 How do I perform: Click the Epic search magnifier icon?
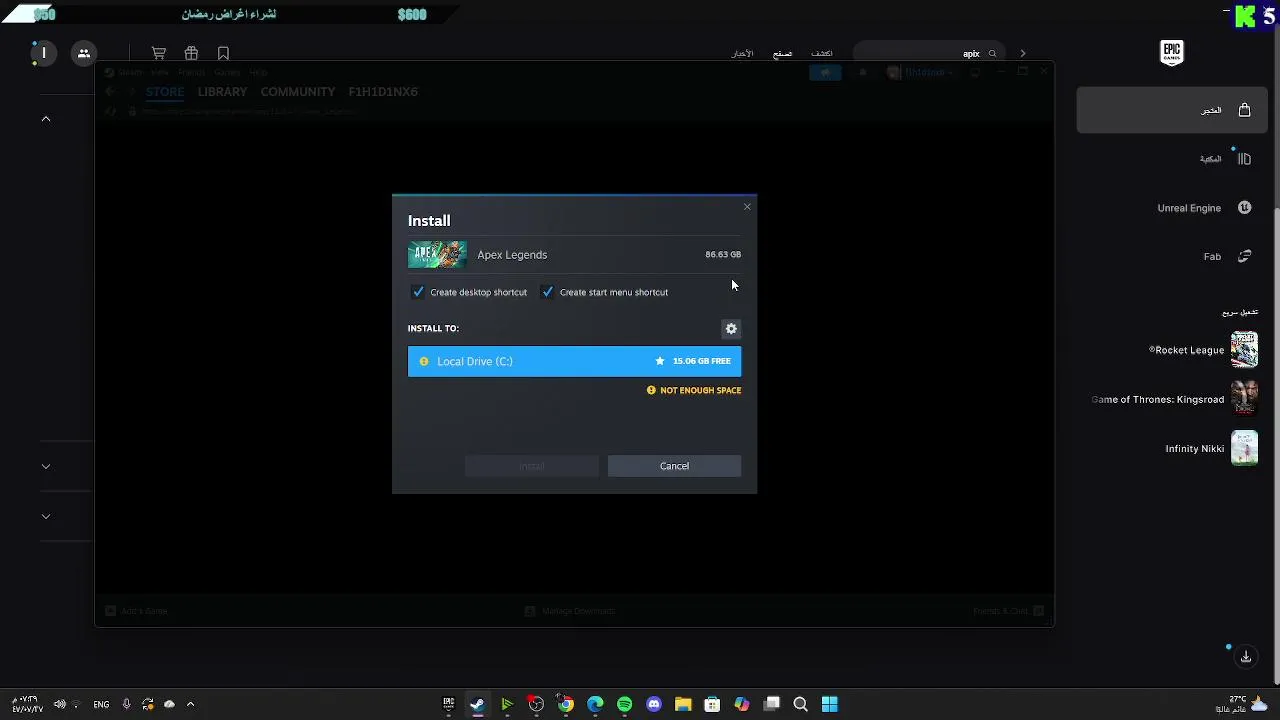click(993, 54)
